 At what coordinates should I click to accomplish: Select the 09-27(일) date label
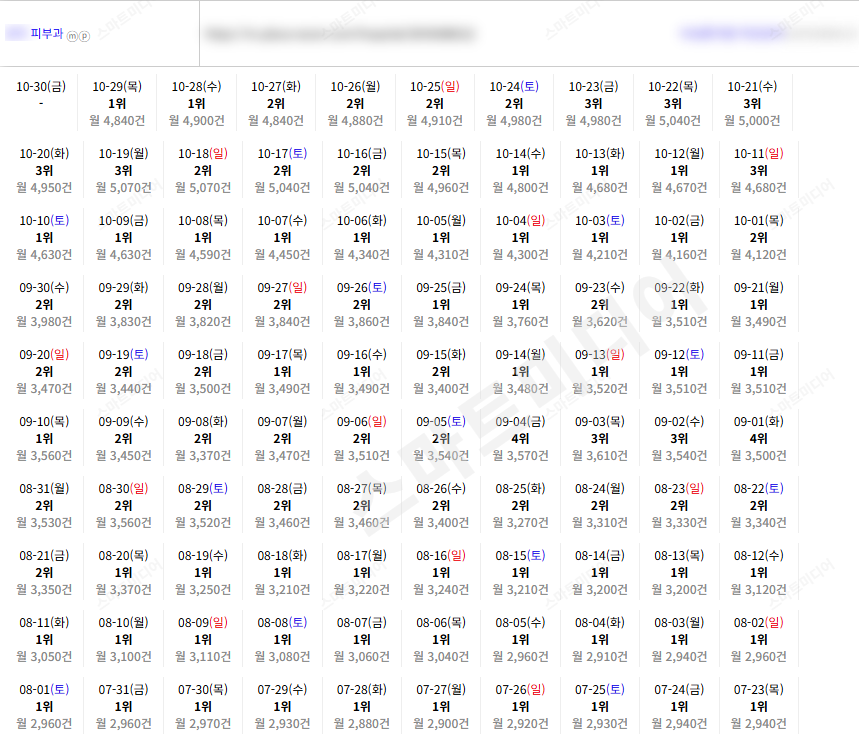pyautogui.click(x=283, y=288)
